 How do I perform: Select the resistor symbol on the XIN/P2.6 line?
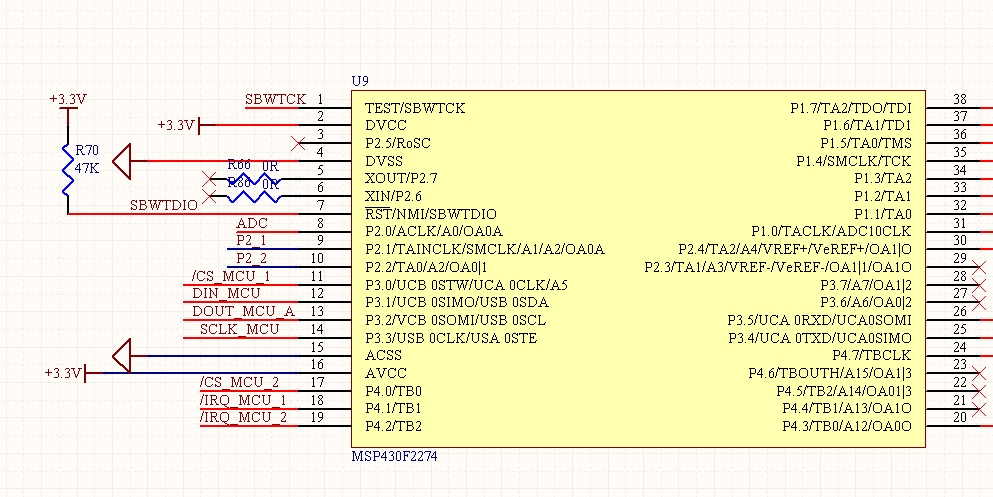(254, 197)
